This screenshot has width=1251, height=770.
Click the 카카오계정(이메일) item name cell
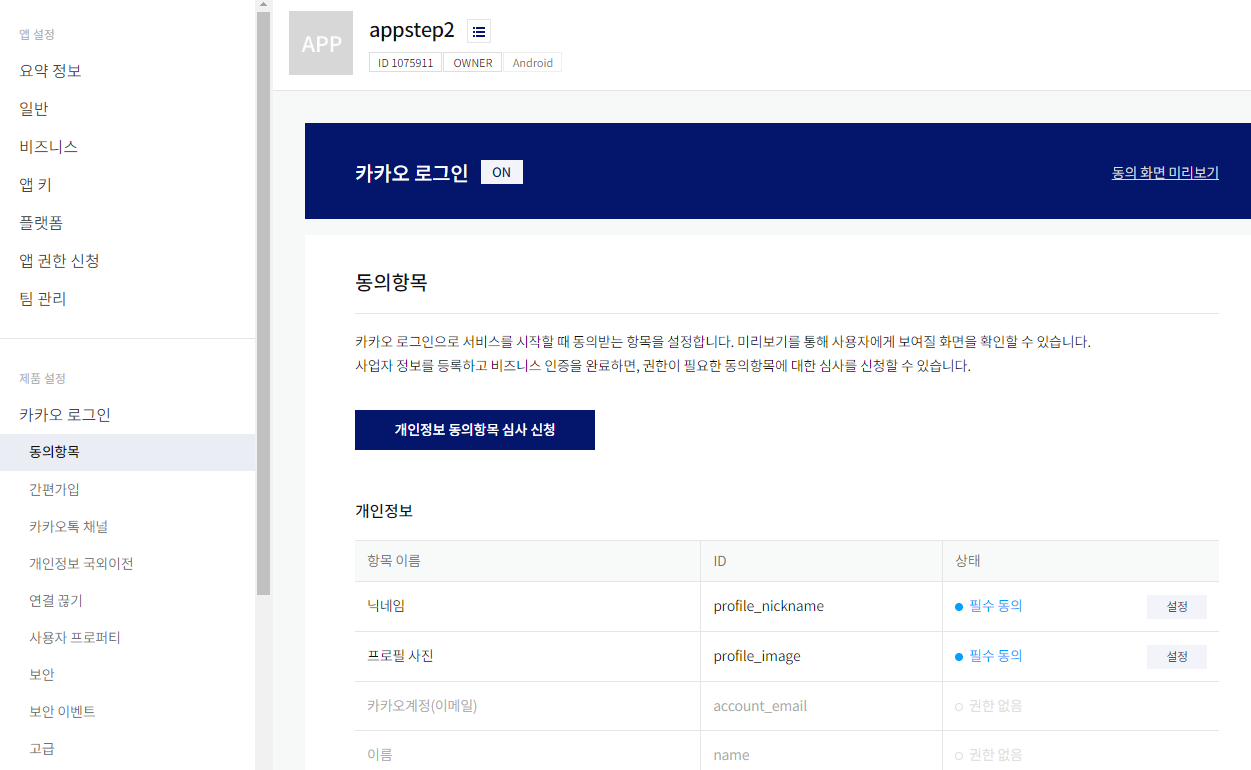(x=527, y=706)
